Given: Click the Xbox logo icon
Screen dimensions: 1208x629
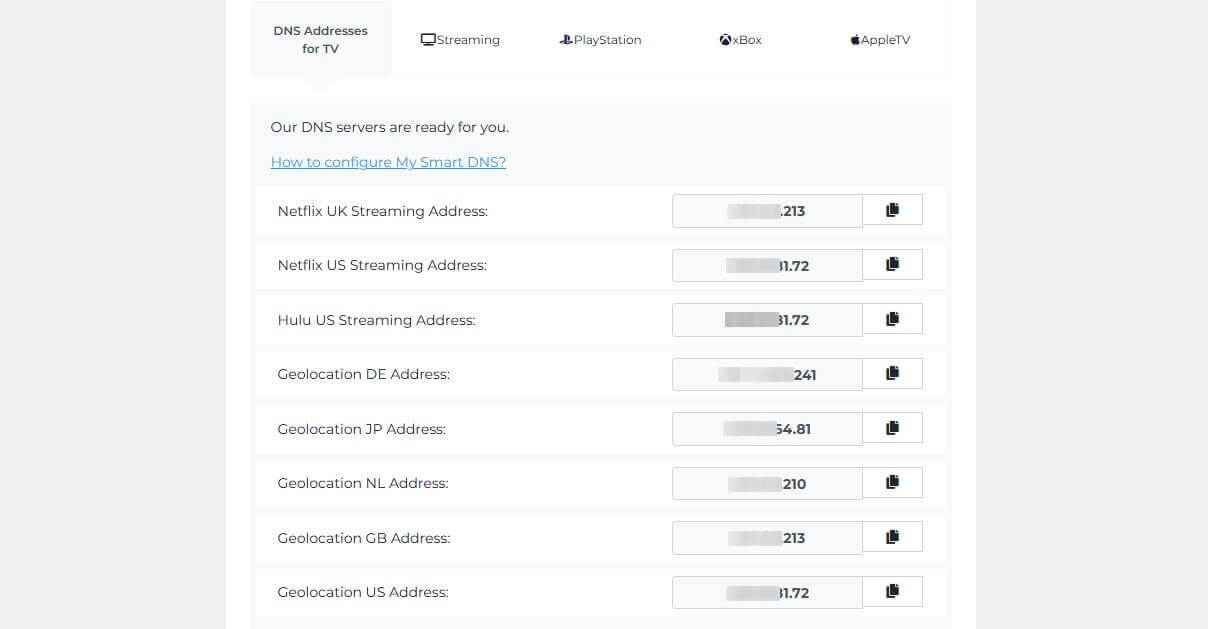Looking at the screenshot, I should (724, 39).
